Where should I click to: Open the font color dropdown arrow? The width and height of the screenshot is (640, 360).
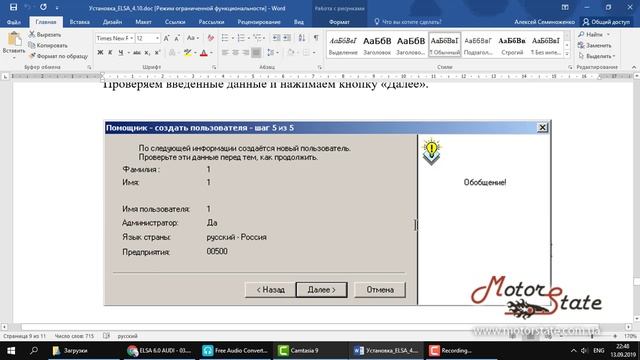(211, 53)
